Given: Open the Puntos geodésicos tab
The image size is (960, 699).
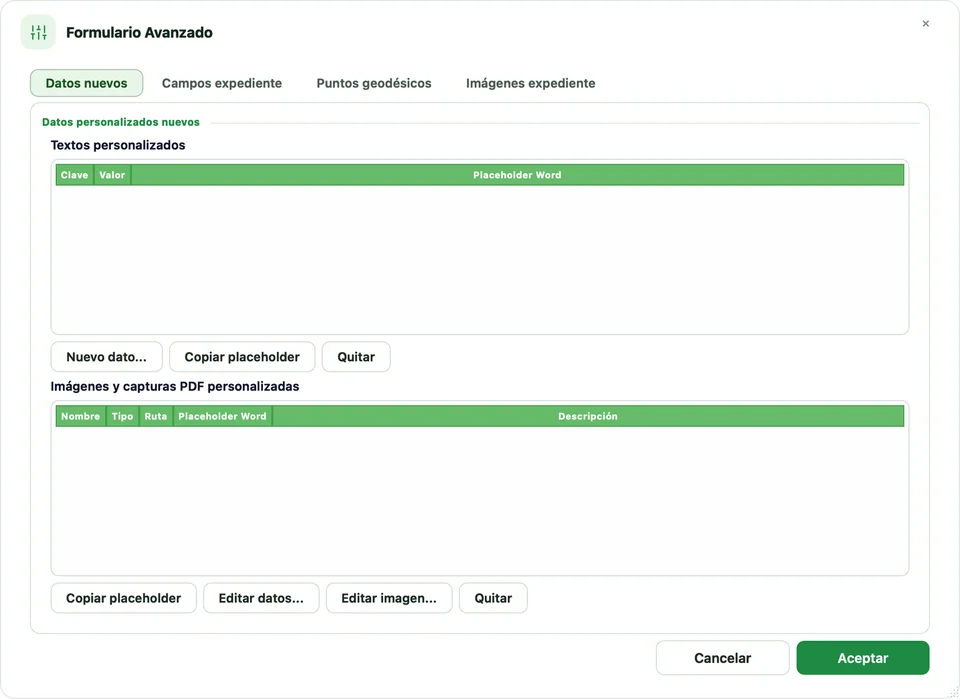Looking at the screenshot, I should (x=373, y=83).
